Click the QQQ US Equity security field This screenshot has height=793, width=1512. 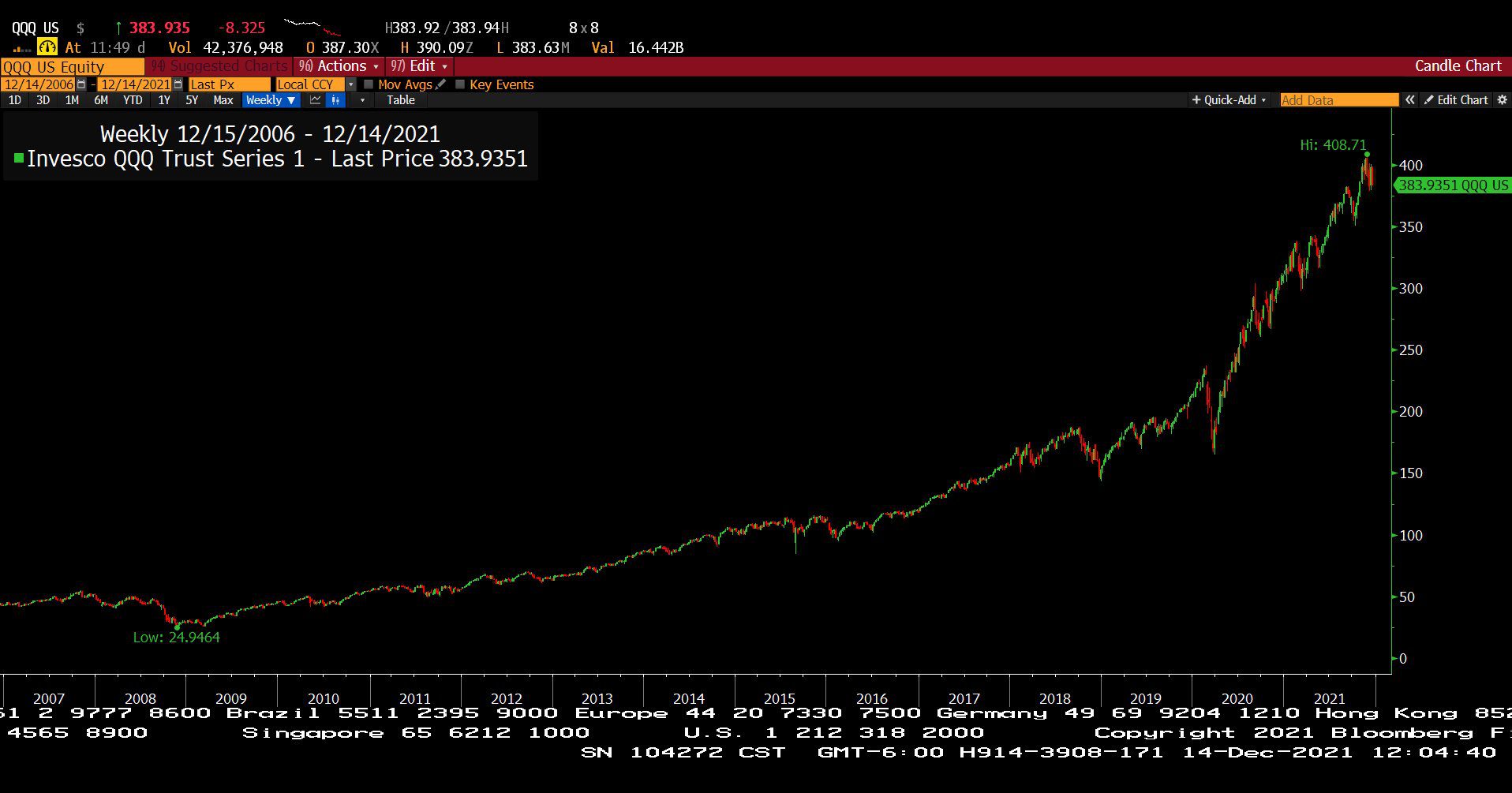click(73, 66)
